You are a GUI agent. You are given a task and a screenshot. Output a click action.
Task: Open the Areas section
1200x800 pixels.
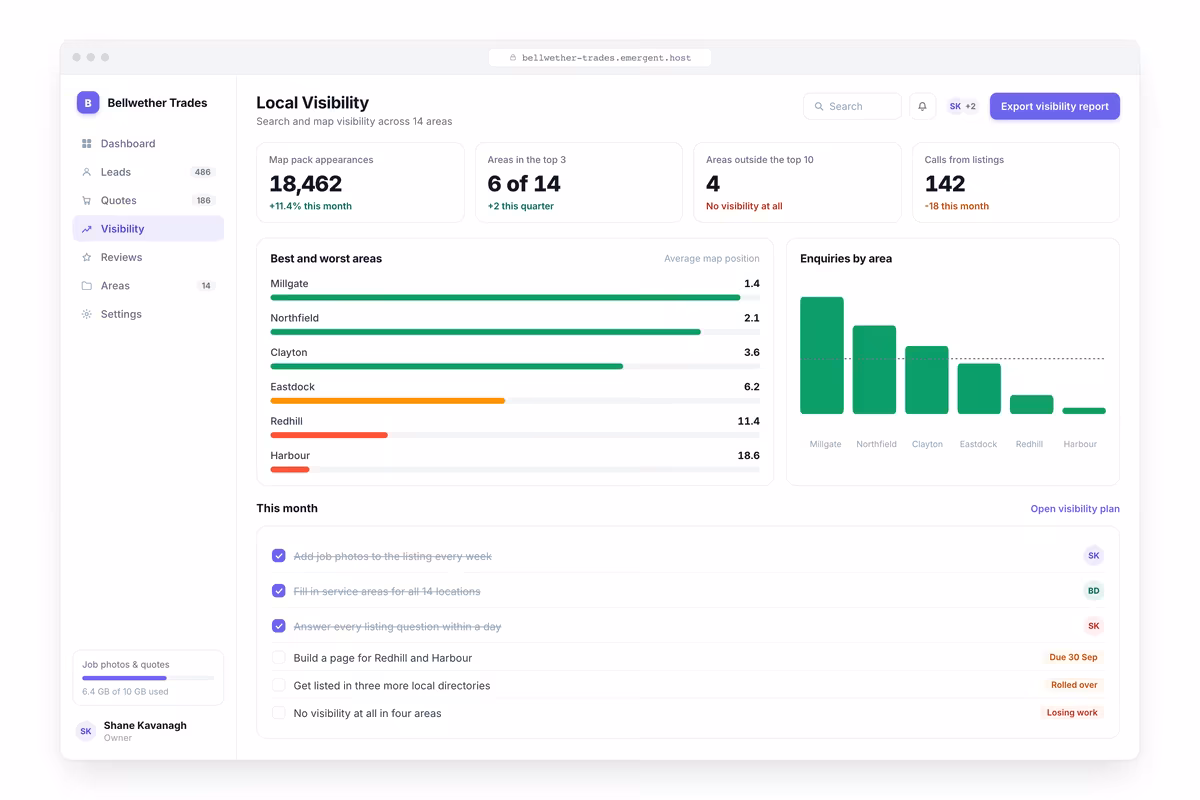[148, 286]
